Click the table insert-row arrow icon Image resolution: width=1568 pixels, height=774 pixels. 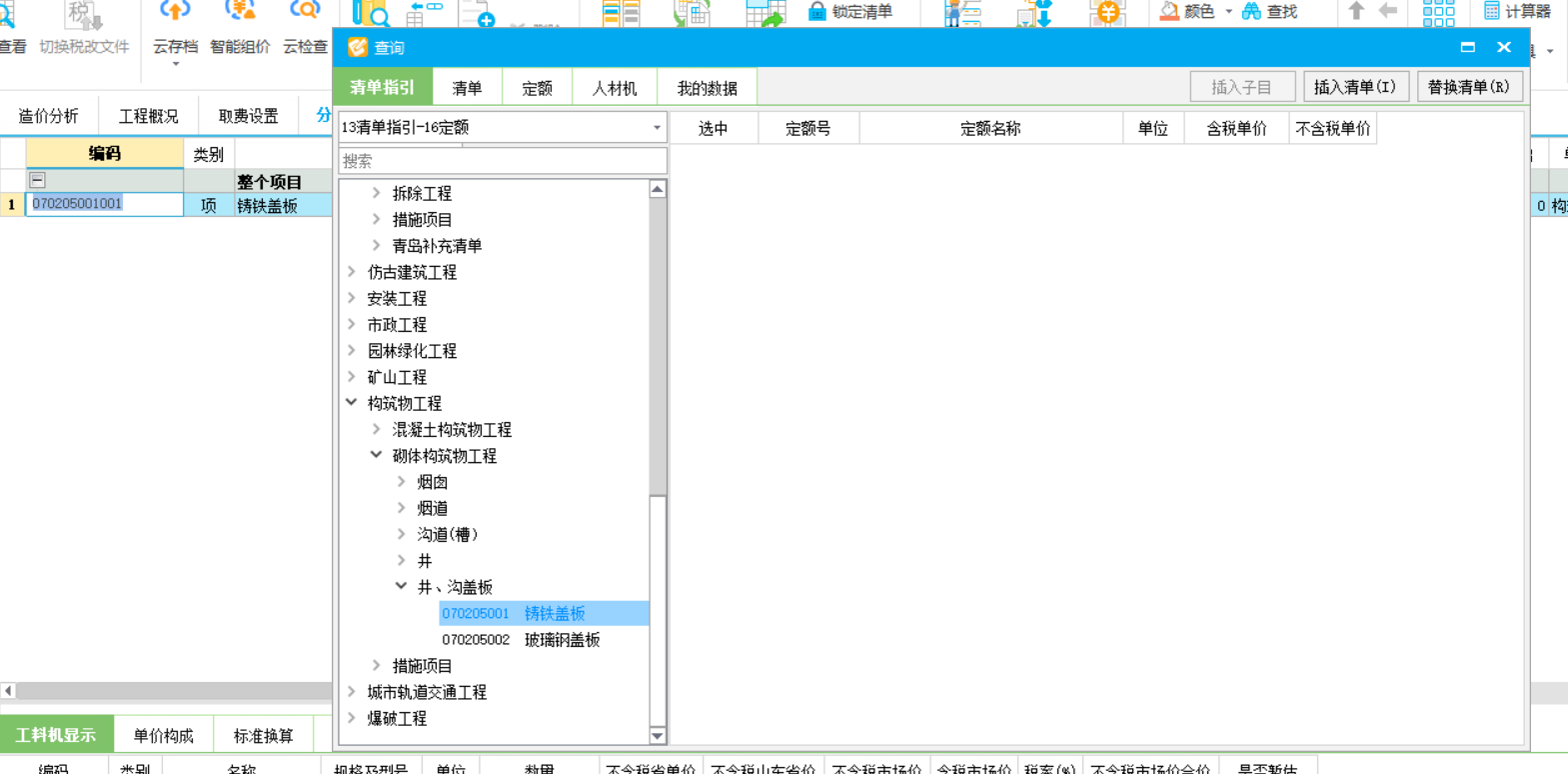tap(427, 12)
